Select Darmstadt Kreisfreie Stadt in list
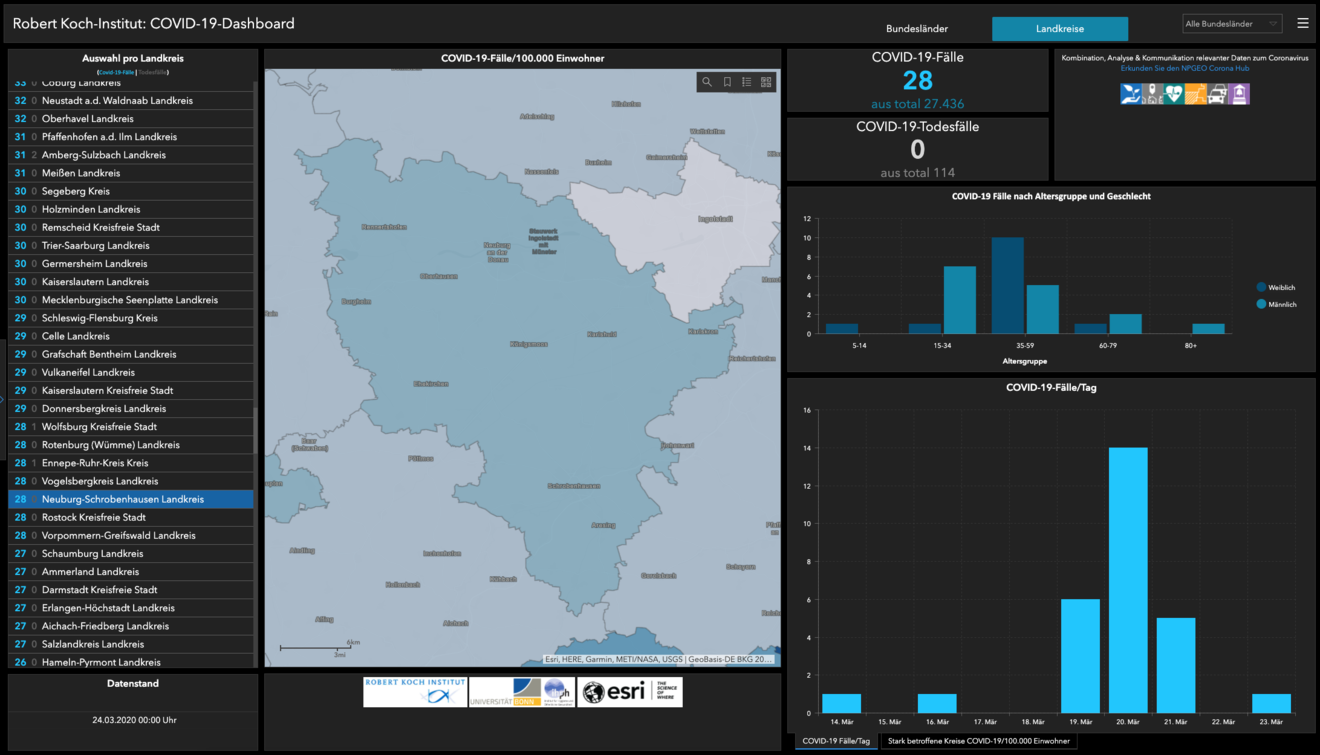This screenshot has width=1320, height=755. coord(131,590)
